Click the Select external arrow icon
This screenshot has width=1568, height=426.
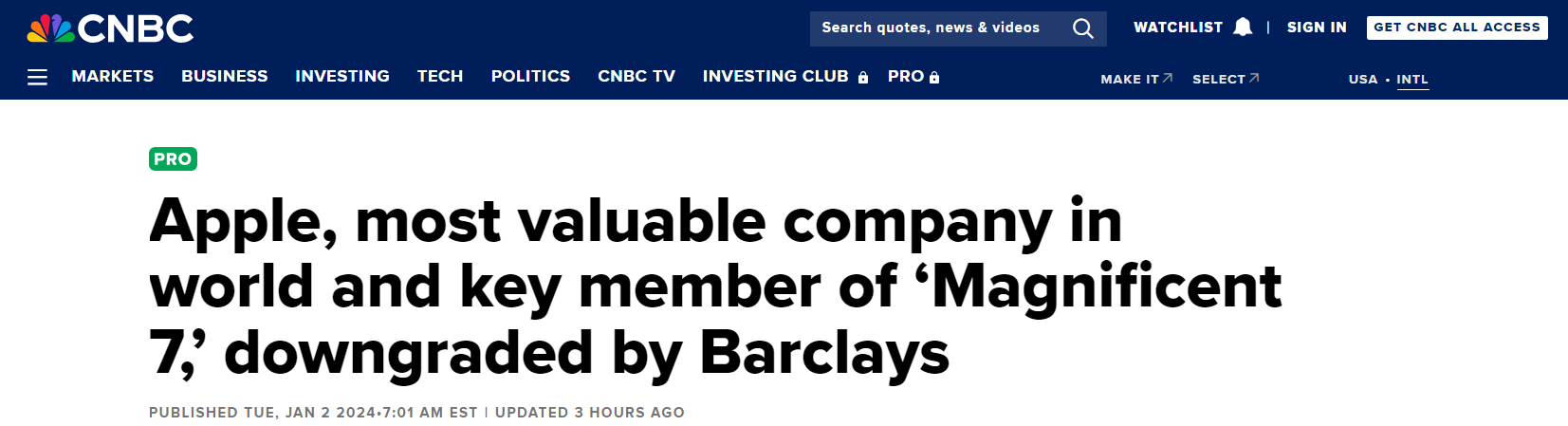1254,78
